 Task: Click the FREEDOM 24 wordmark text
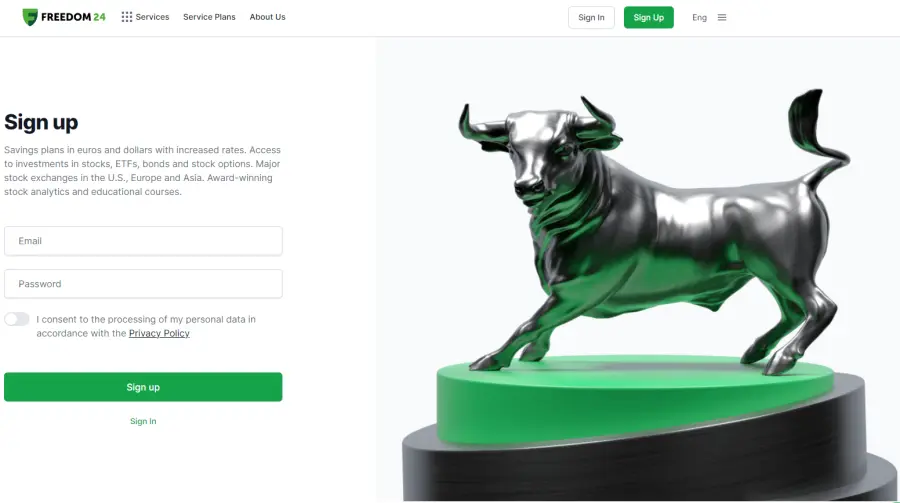(73, 17)
